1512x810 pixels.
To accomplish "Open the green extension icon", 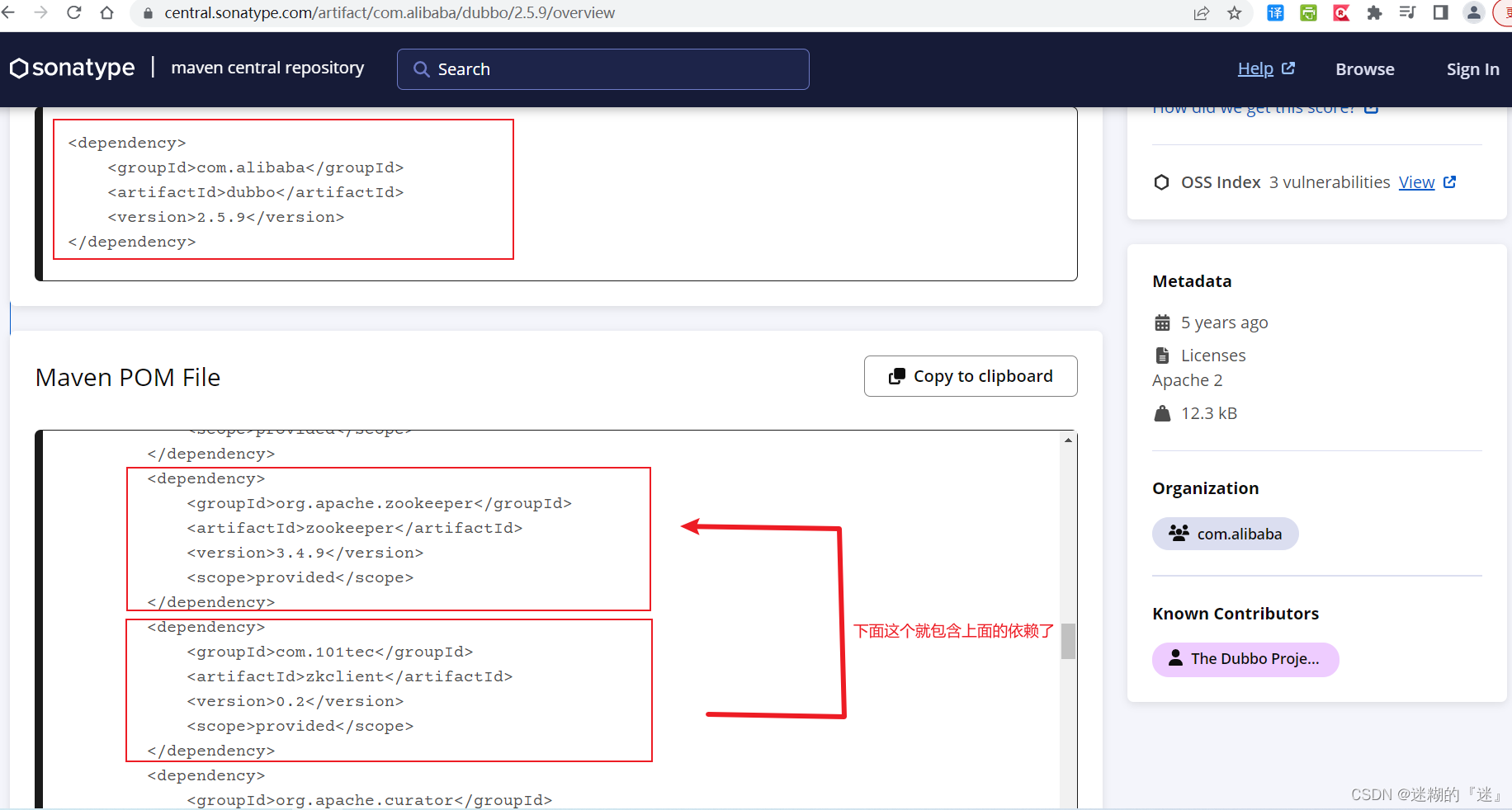I will tap(1308, 13).
